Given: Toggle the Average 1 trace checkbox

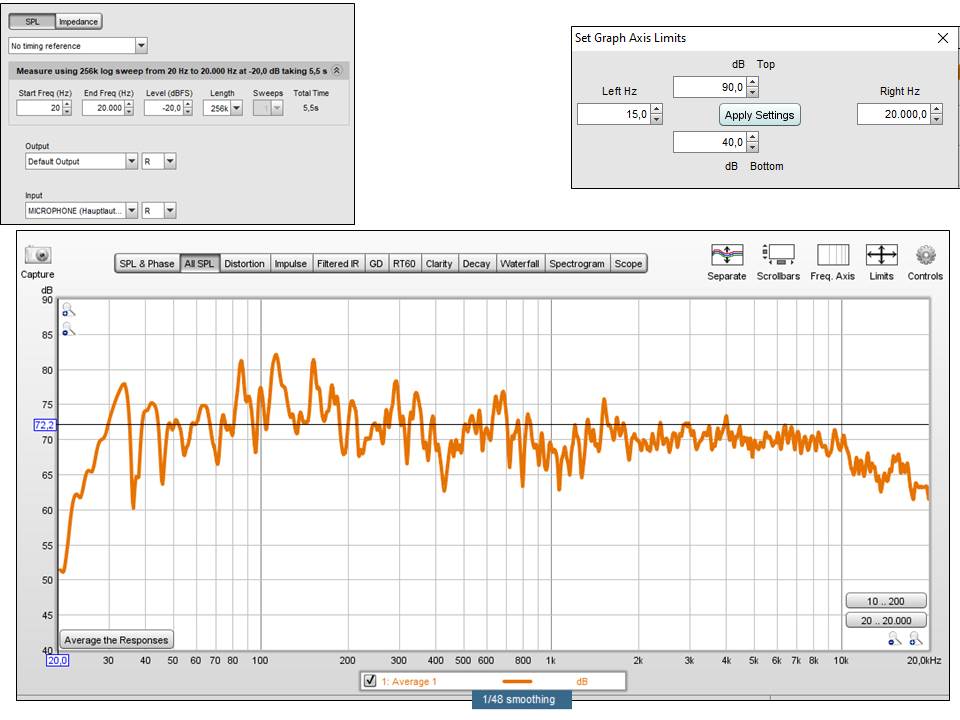Looking at the screenshot, I should click(x=370, y=681).
